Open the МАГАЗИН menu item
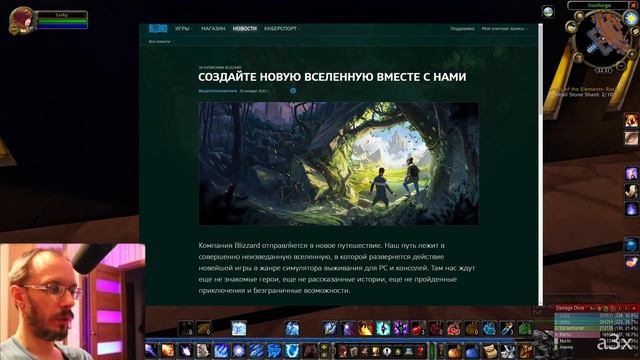Screen dimensions: 640x360 tap(213, 29)
